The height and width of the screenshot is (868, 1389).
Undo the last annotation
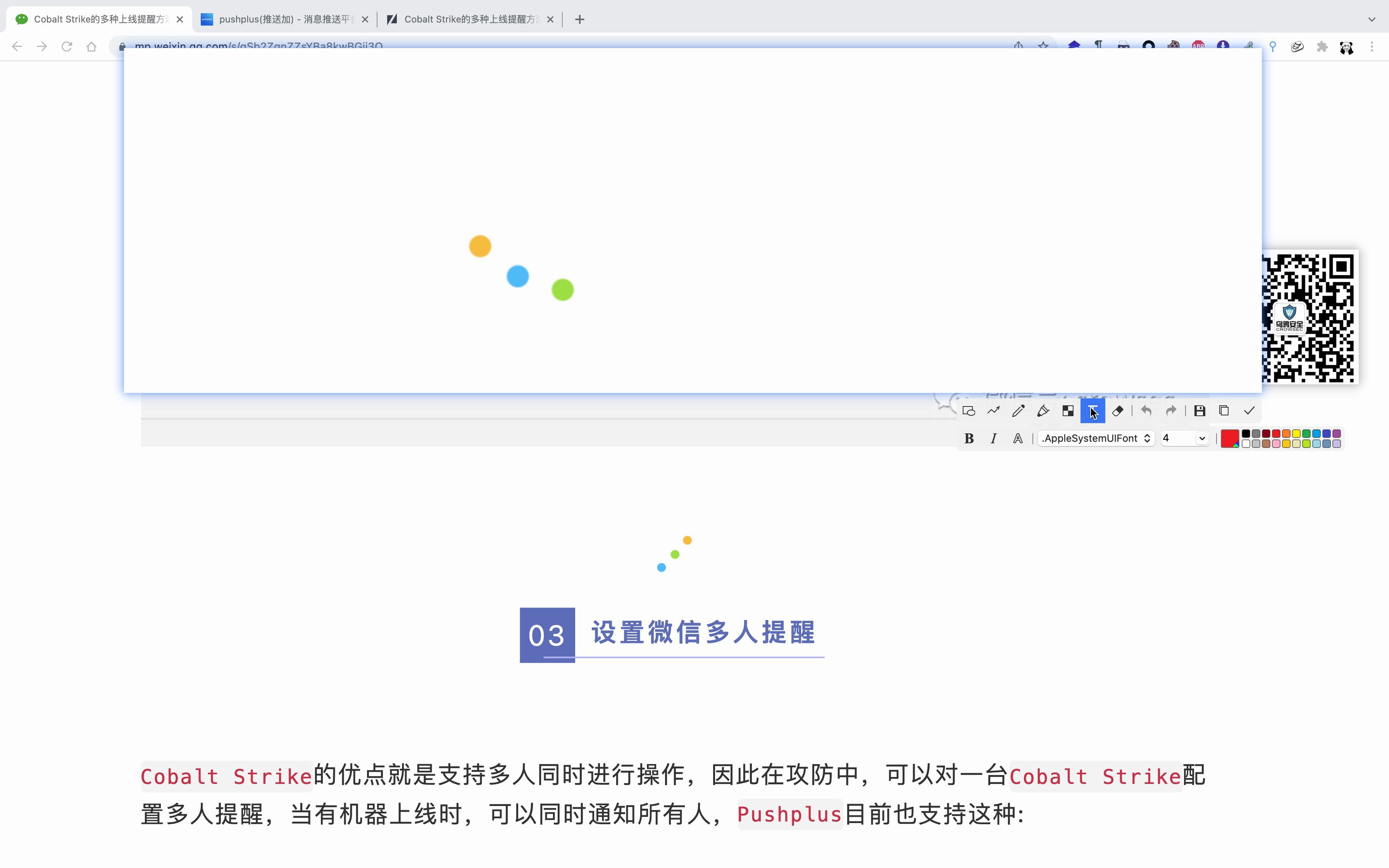(1146, 411)
